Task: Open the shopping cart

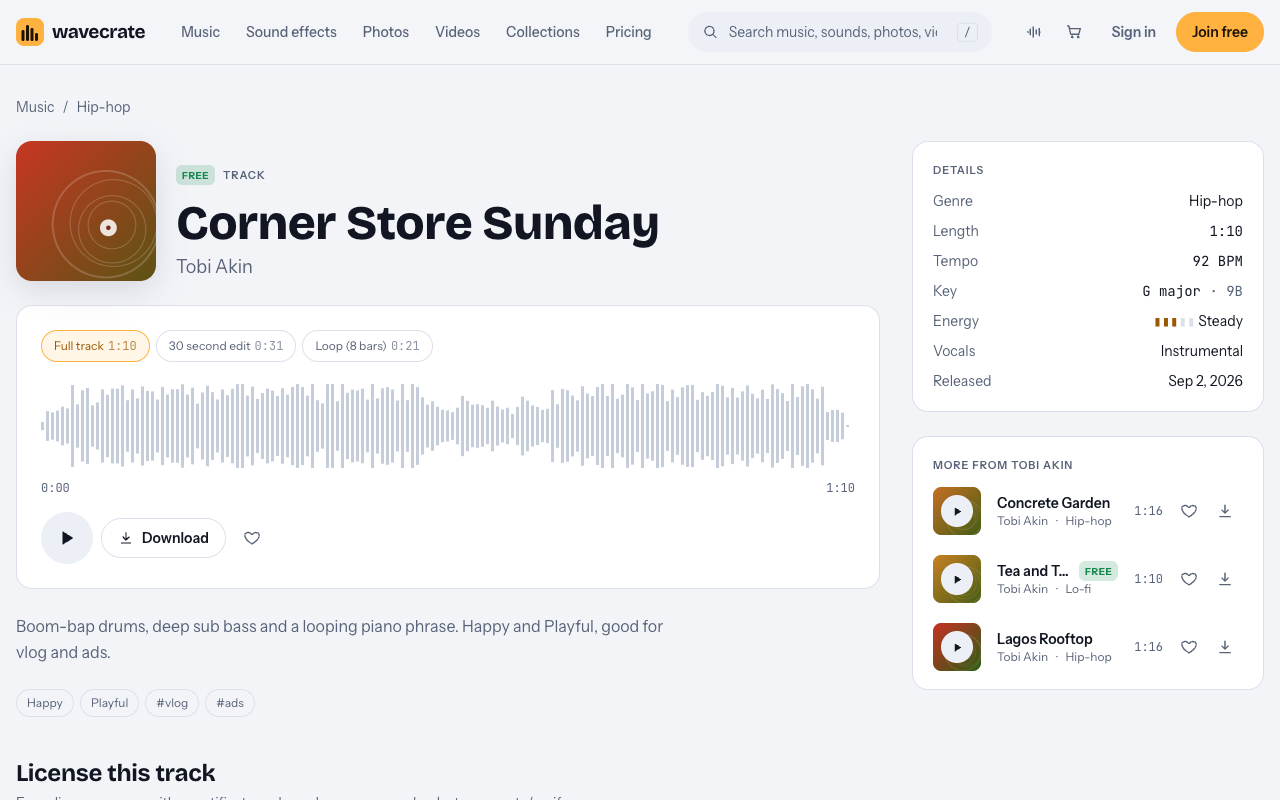Action: coord(1074,32)
